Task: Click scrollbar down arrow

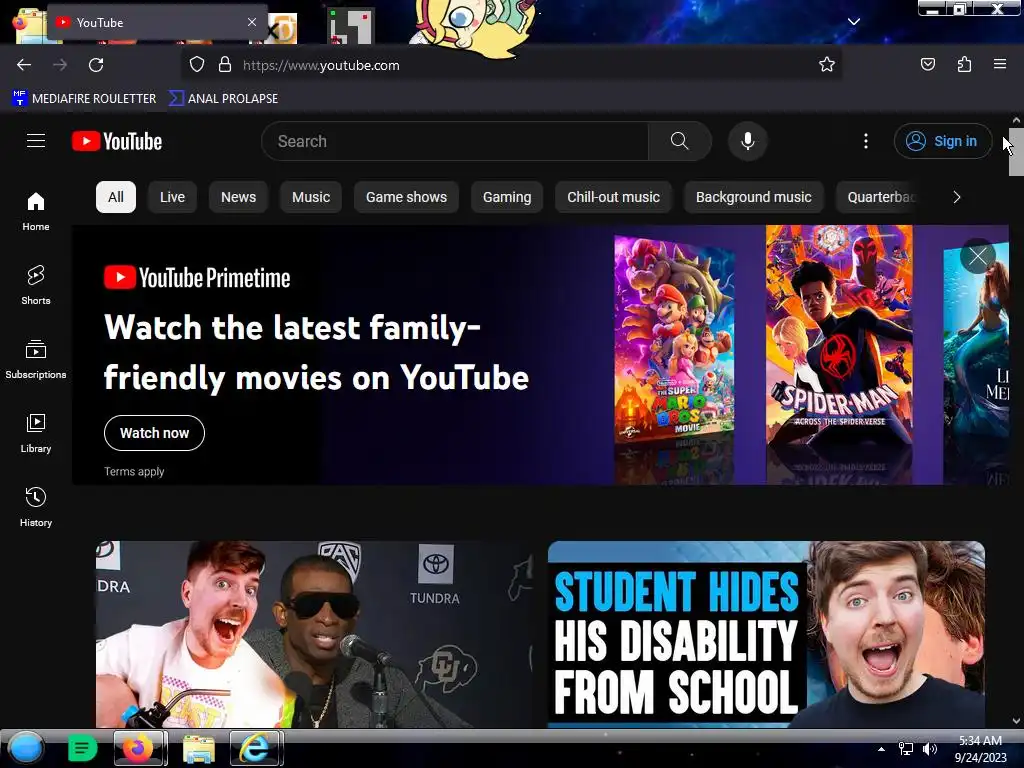Action: (1016, 721)
